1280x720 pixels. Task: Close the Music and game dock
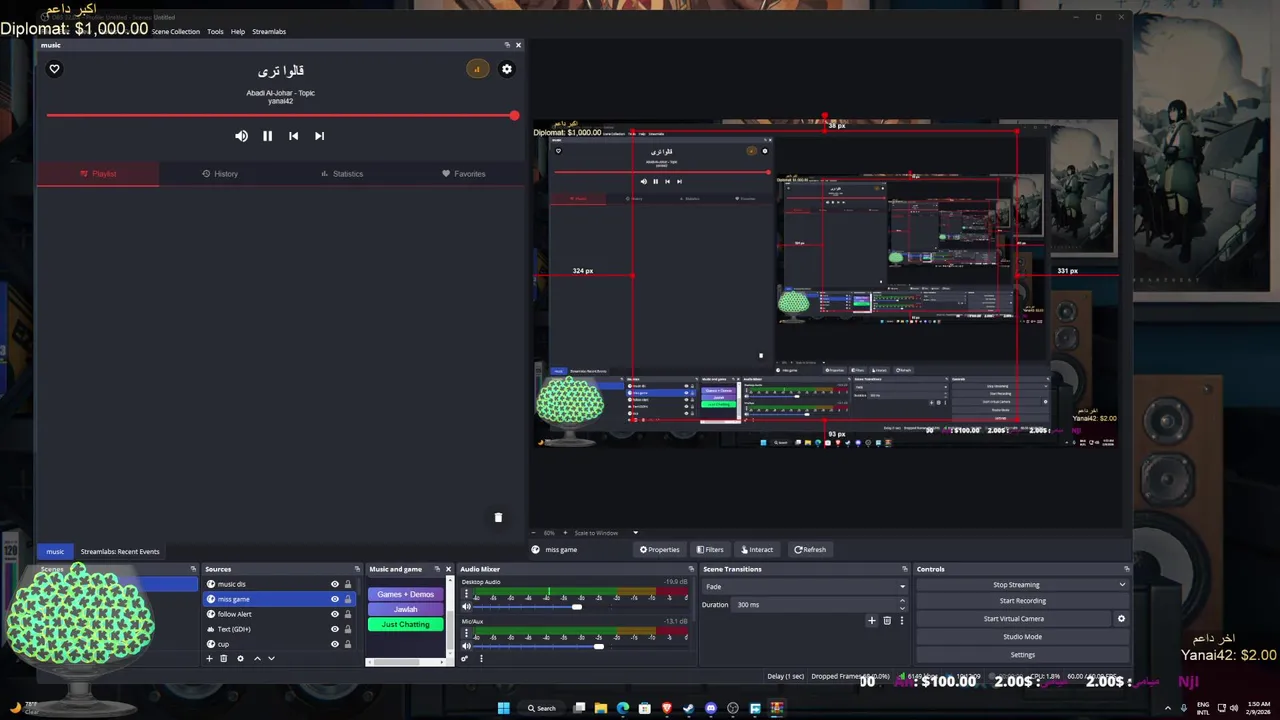tap(448, 569)
